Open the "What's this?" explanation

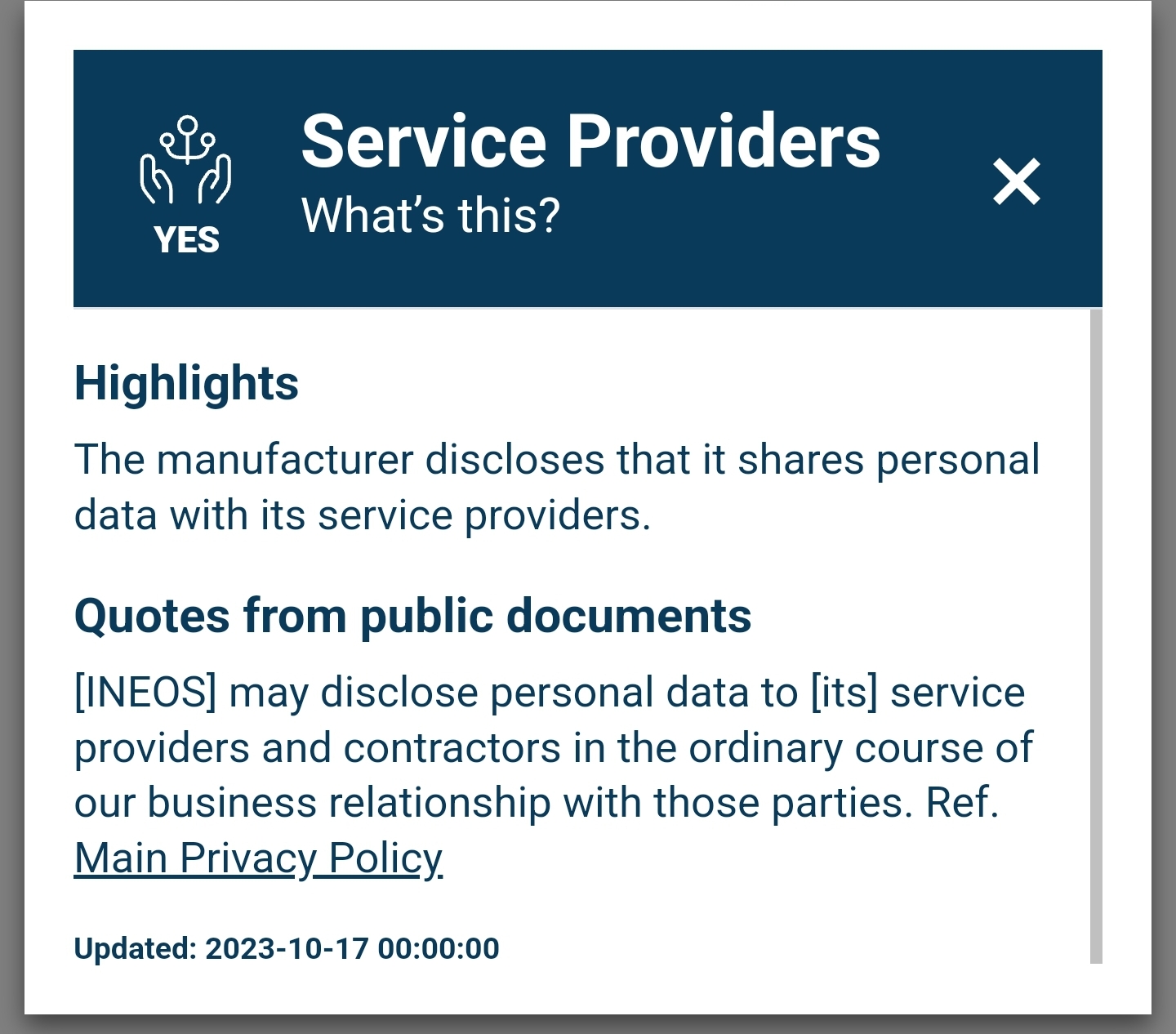tap(430, 216)
